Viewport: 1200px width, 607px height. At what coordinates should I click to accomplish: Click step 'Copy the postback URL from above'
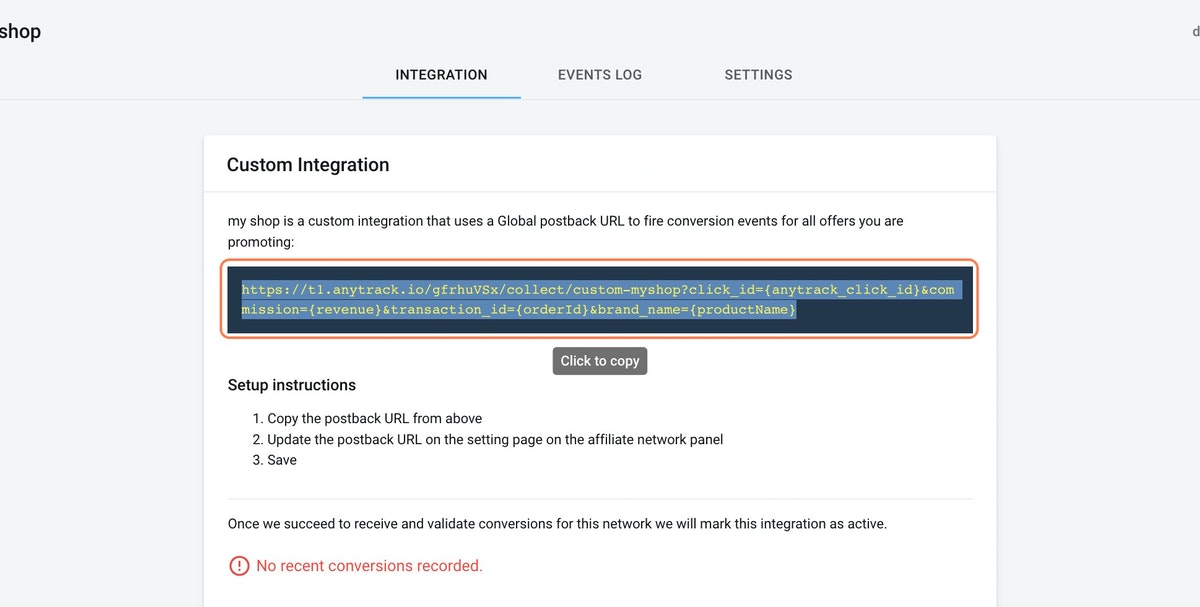coord(375,418)
